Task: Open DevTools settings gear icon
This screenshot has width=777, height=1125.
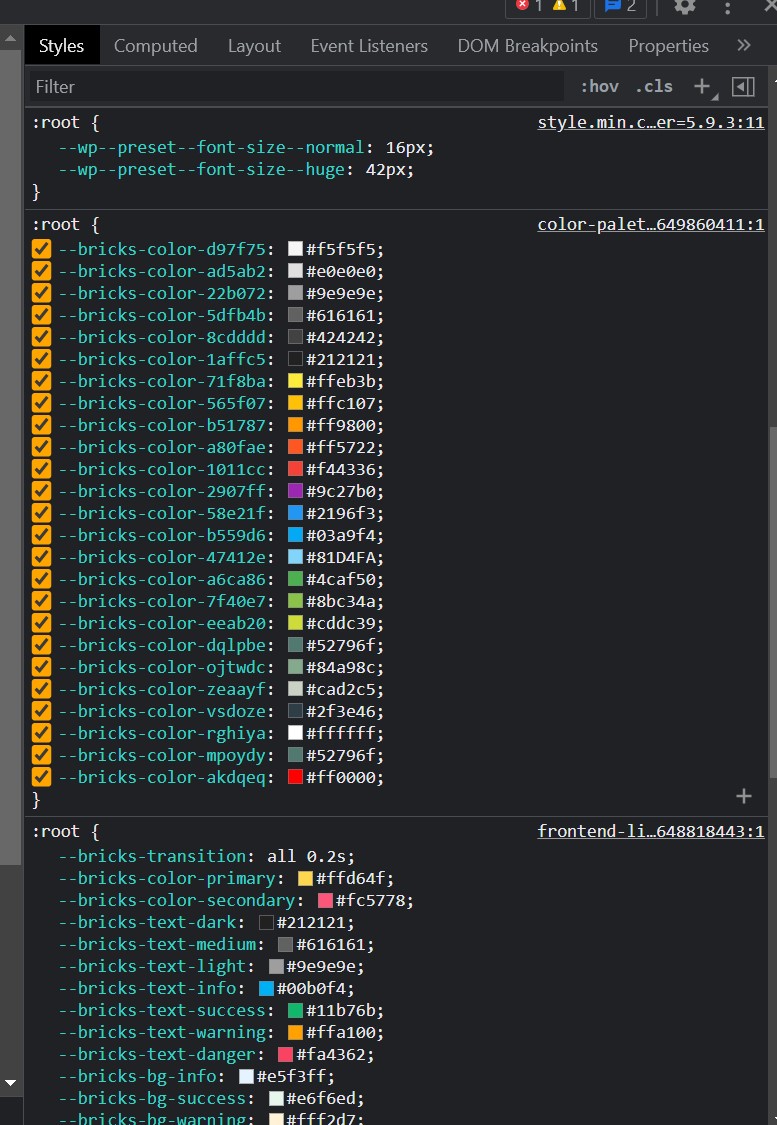Action: 684,7
